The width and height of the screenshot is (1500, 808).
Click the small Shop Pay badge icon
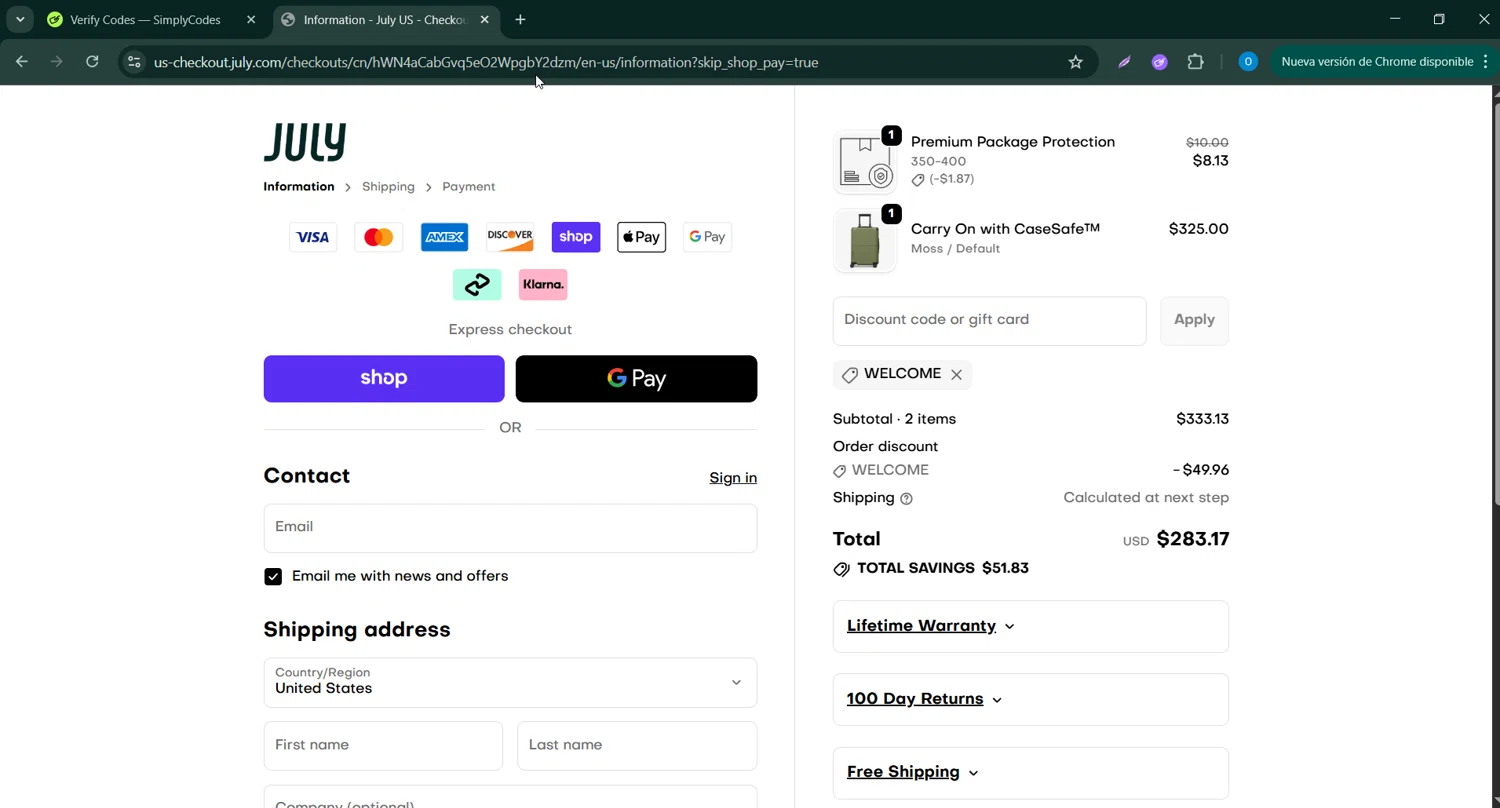tap(576, 237)
